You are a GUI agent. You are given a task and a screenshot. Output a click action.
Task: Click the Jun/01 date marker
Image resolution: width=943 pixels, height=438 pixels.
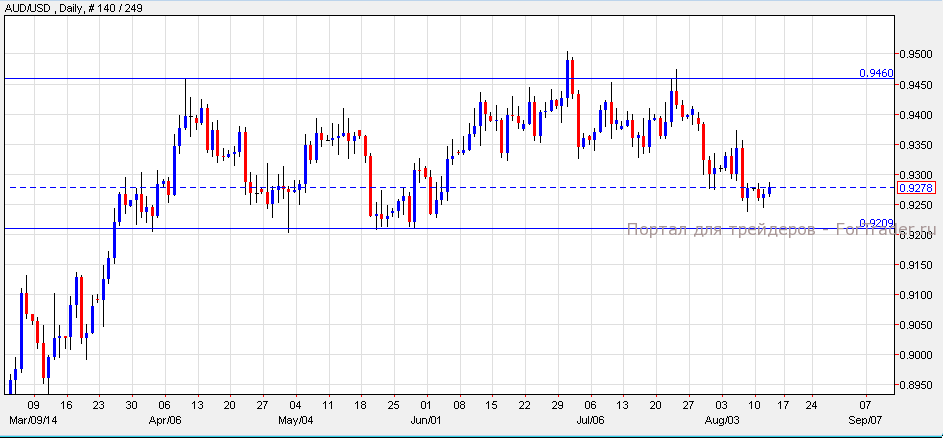(428, 420)
